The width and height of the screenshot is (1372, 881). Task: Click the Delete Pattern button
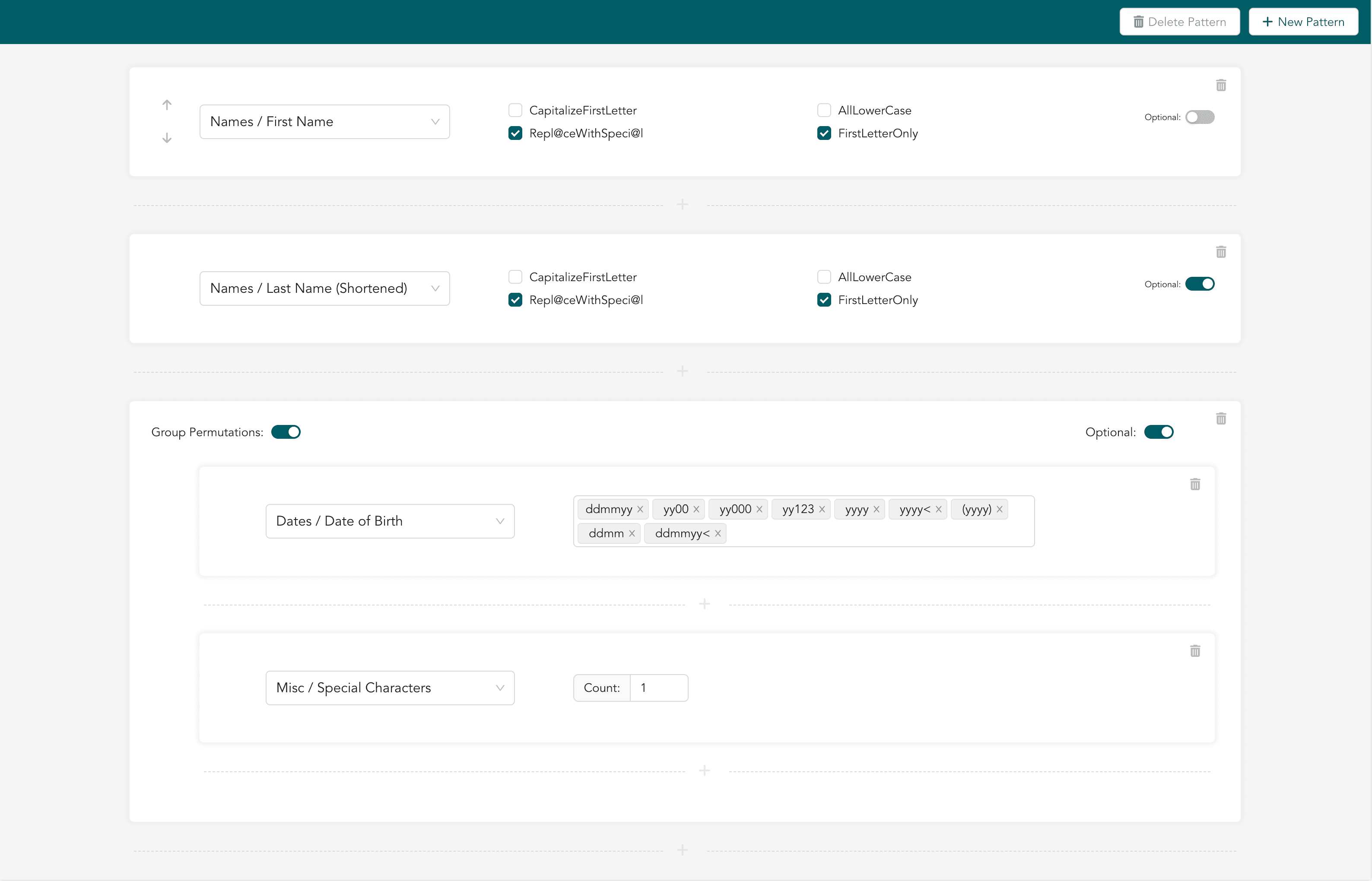pyautogui.click(x=1179, y=22)
